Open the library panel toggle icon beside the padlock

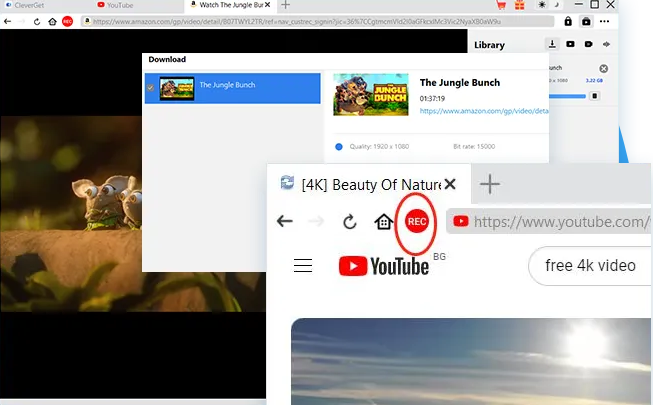tap(586, 21)
